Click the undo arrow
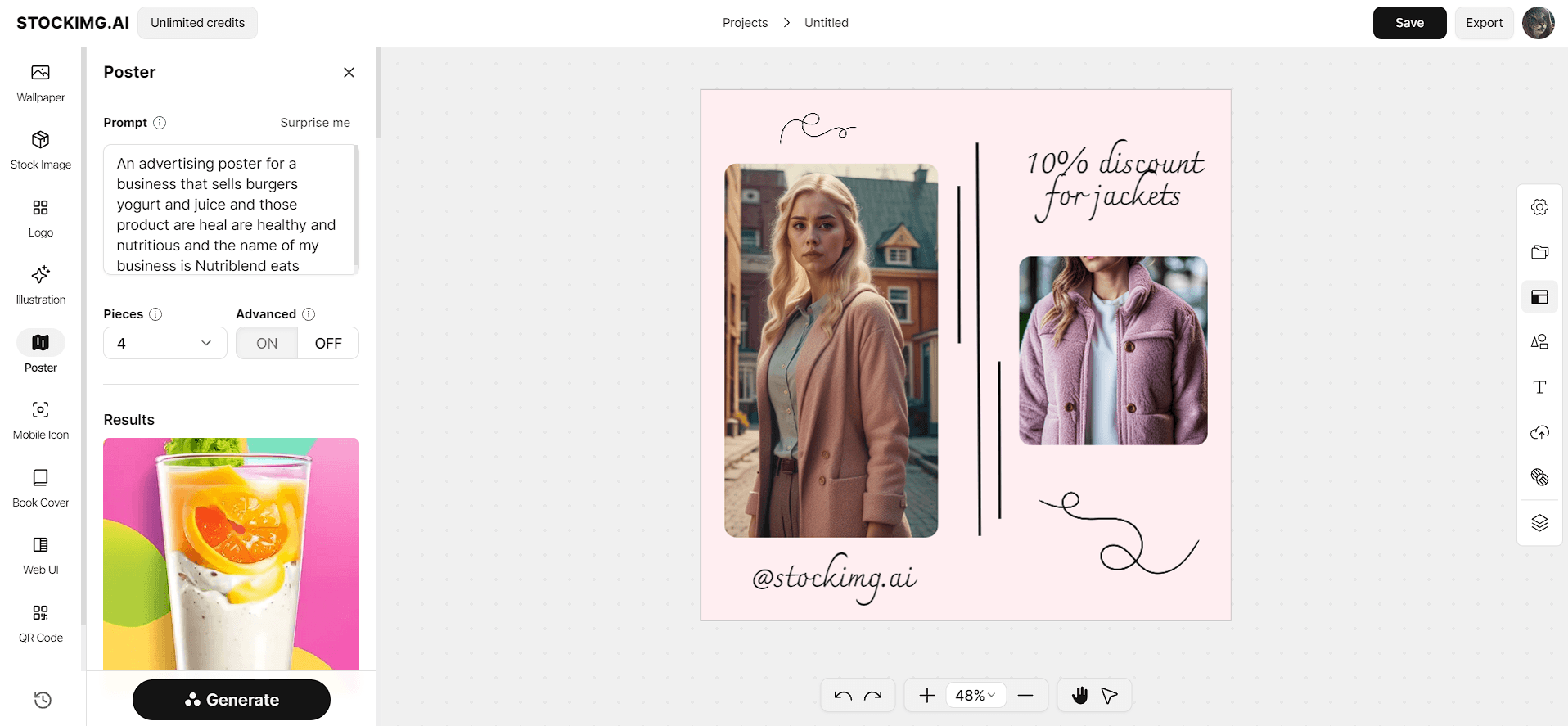 (x=843, y=696)
